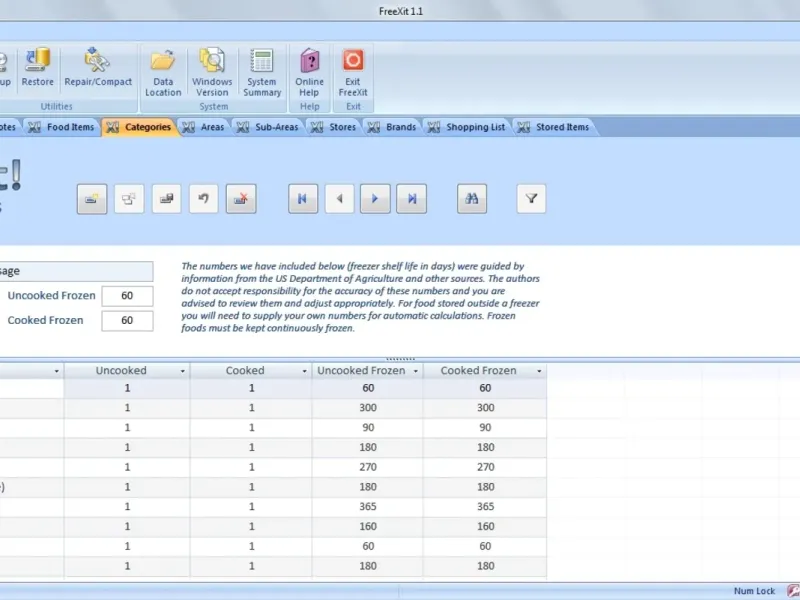Switch to the Stored Items tab
Viewport: 800px width, 600px height.
(554, 127)
